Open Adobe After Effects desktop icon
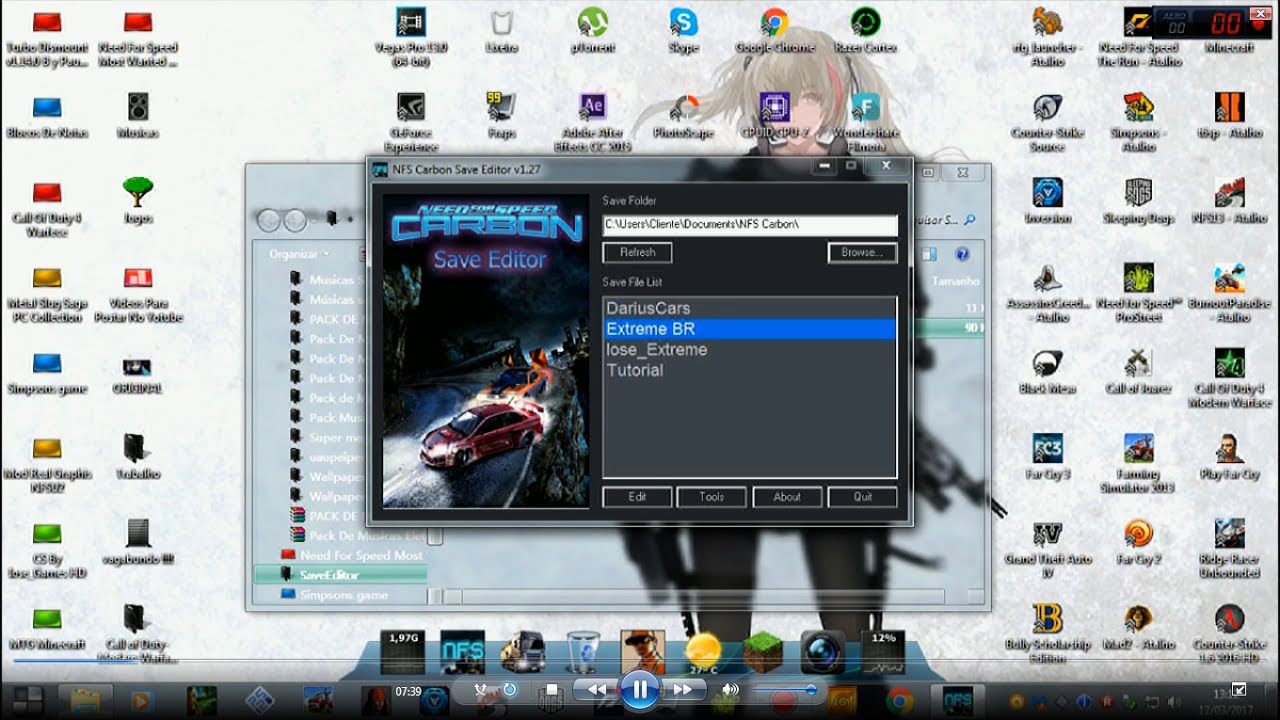The height and width of the screenshot is (720, 1280). click(x=592, y=108)
